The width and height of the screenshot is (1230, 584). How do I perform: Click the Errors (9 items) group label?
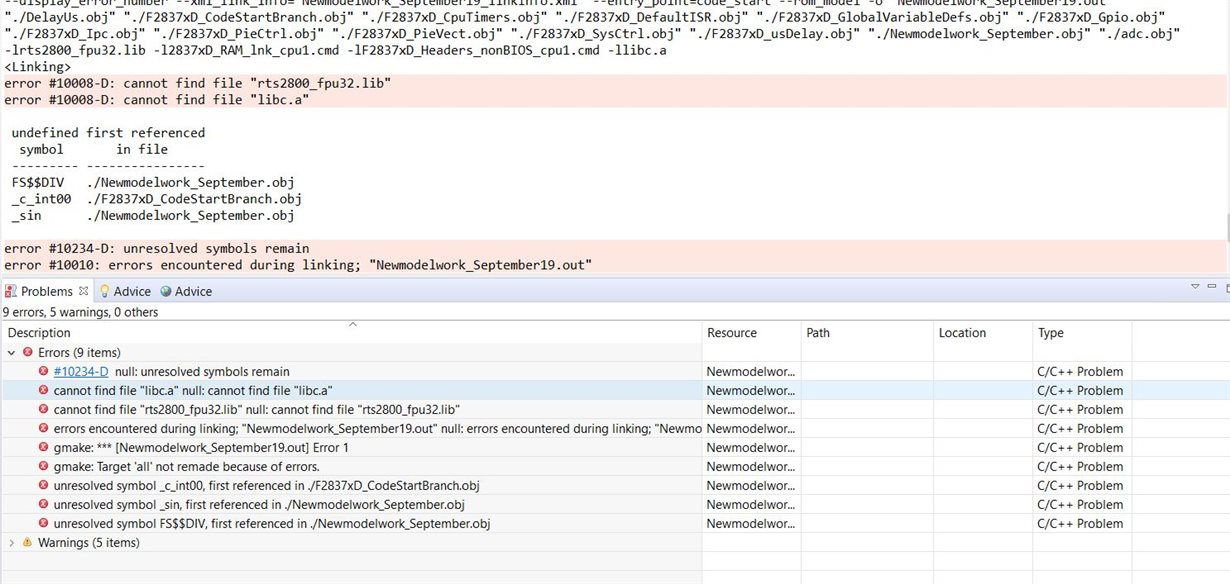79,352
